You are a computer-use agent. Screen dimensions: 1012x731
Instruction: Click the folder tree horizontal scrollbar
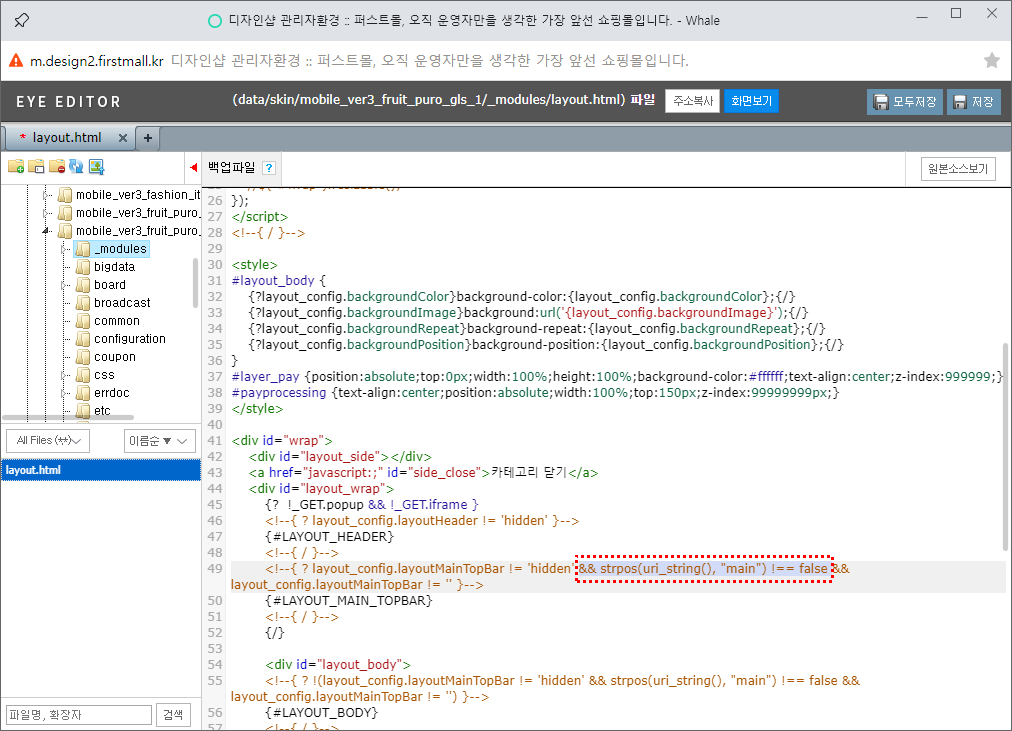[68, 417]
